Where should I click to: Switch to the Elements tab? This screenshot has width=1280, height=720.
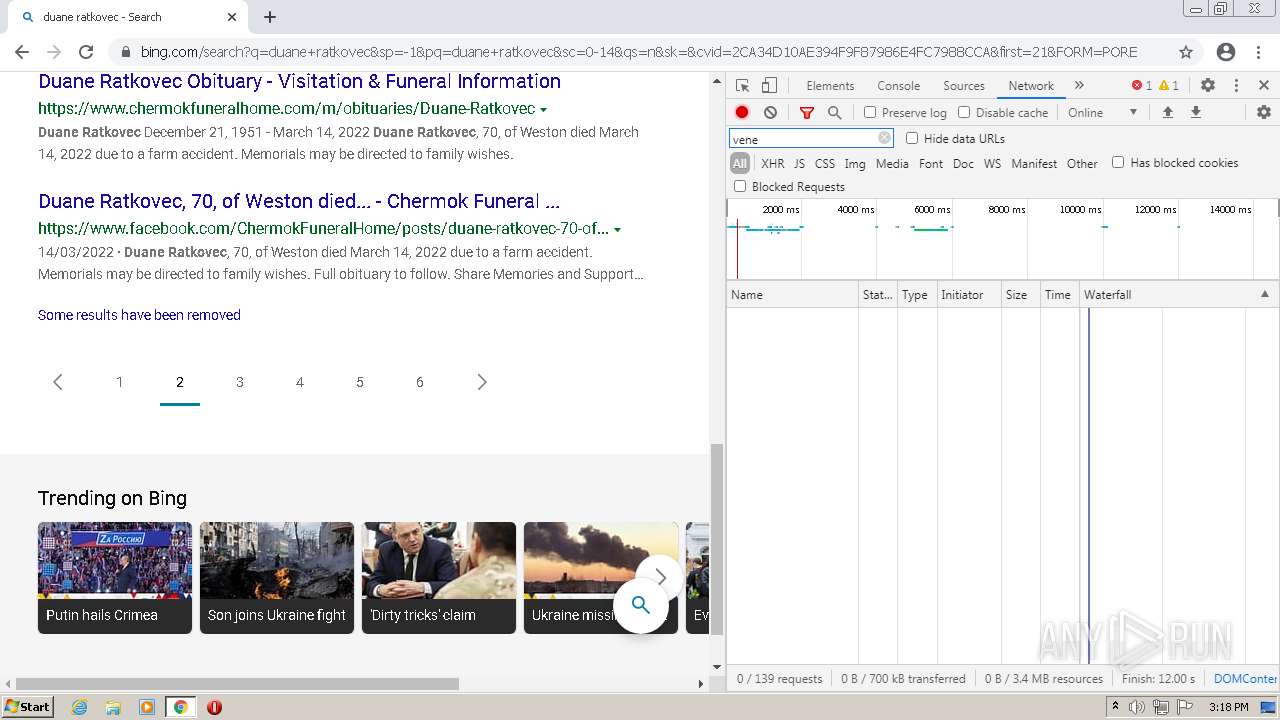coord(830,86)
